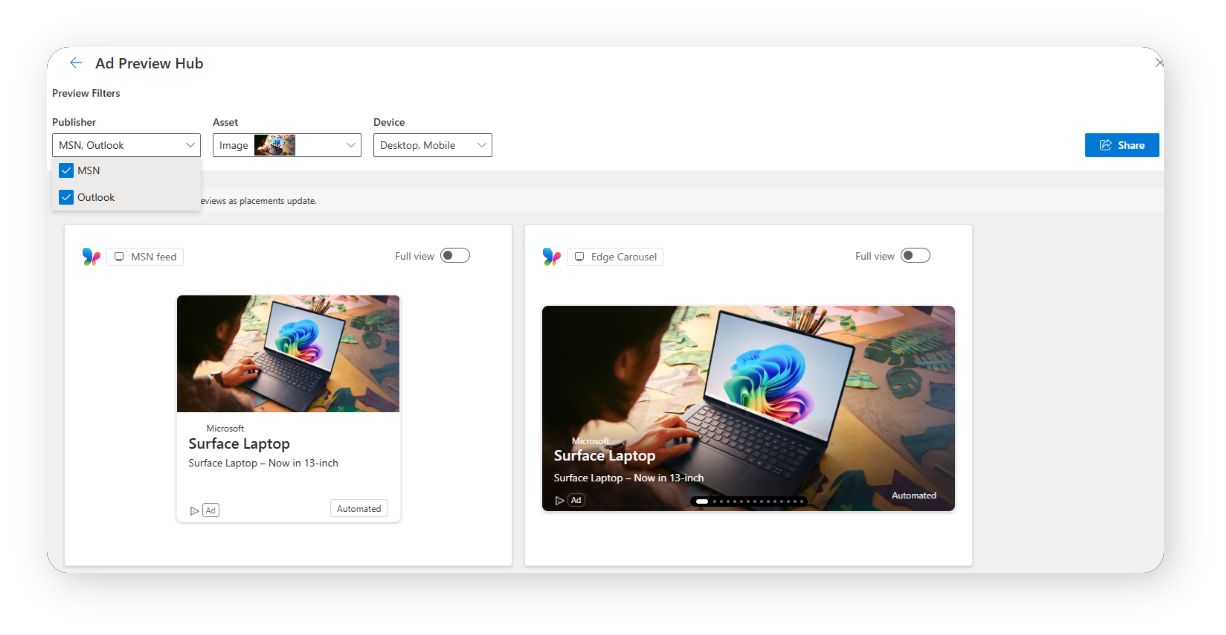Screen dimensions: 1226x635
Task: Enable Full view for Edge Carousel
Action: coord(915,256)
